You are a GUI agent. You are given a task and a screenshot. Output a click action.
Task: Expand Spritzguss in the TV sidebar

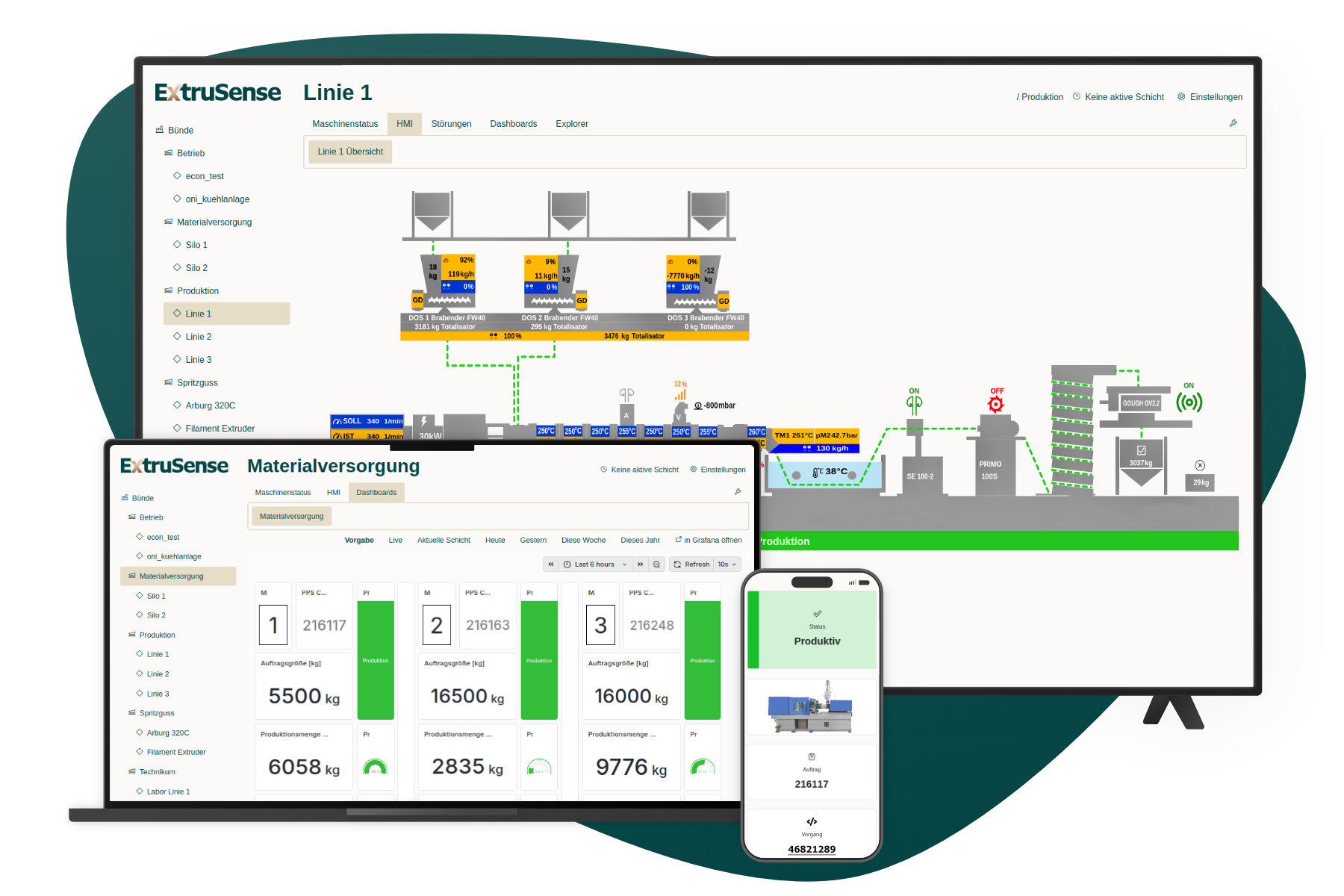191,383
